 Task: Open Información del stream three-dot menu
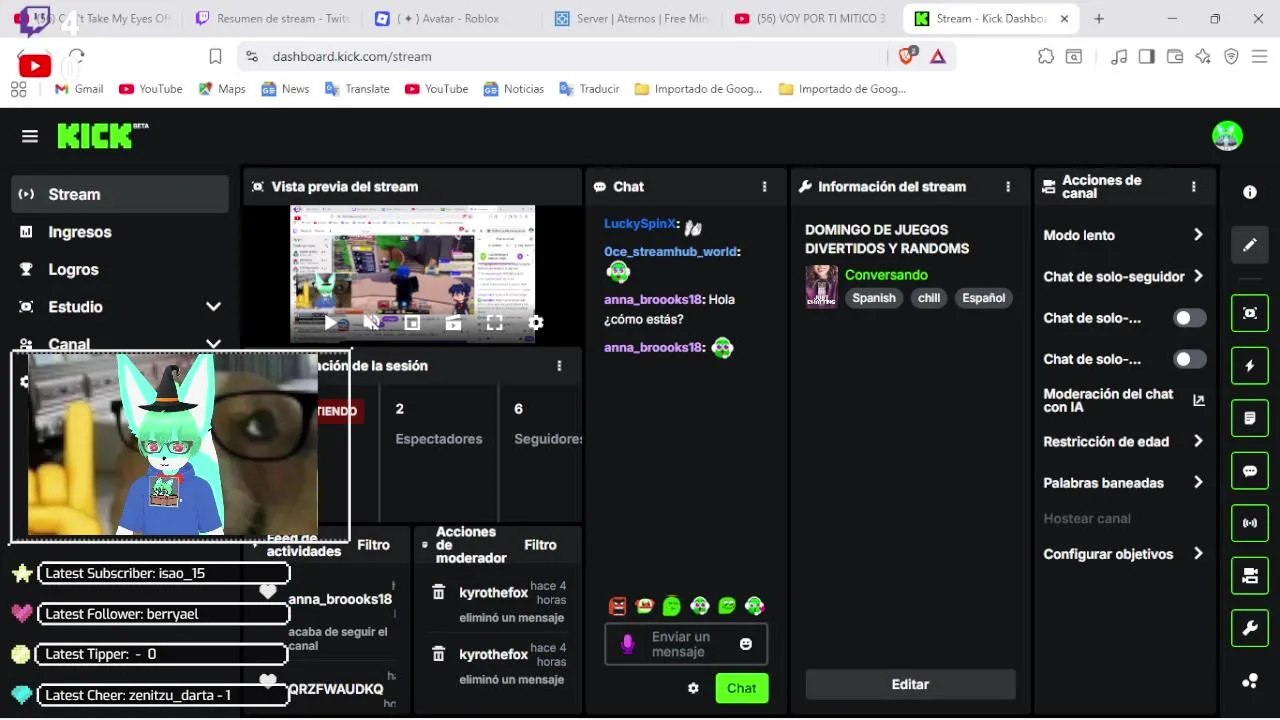coord(1008,187)
